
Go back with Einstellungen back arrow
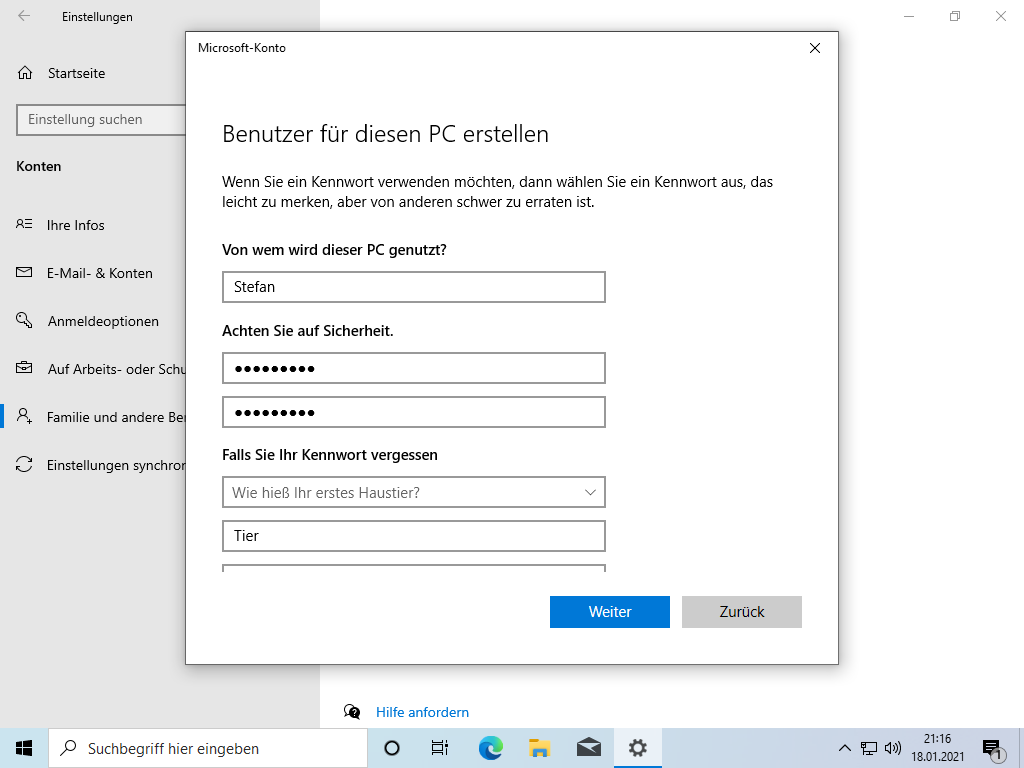pos(24,16)
